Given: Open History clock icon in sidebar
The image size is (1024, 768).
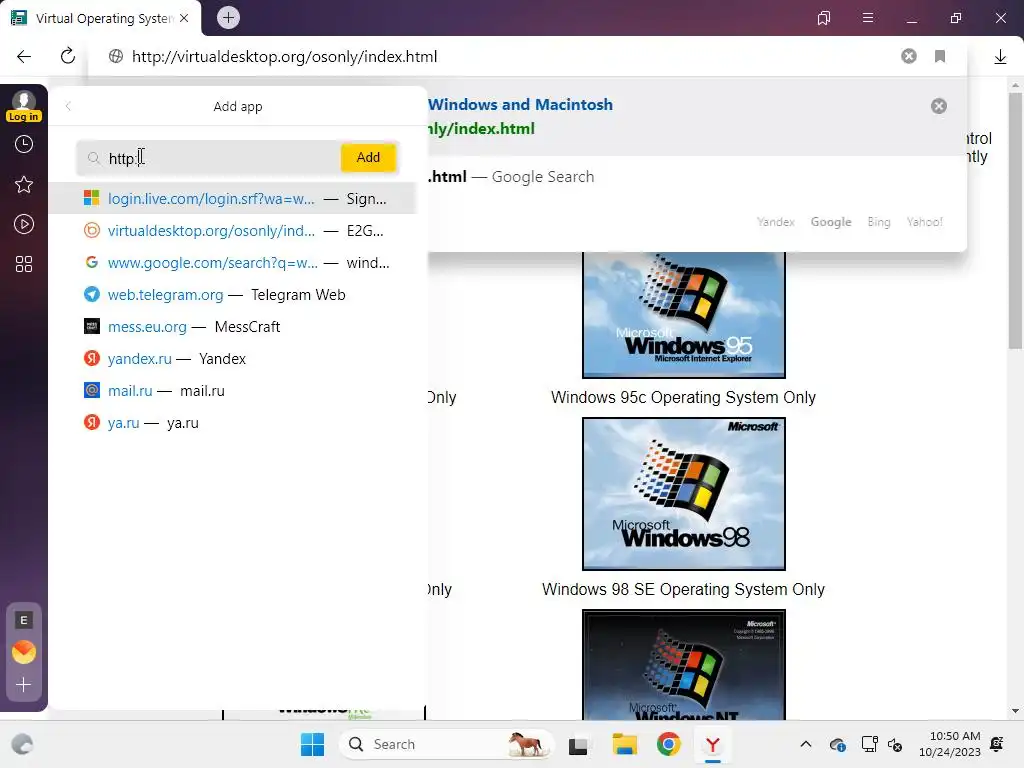Looking at the screenshot, I should (x=24, y=144).
